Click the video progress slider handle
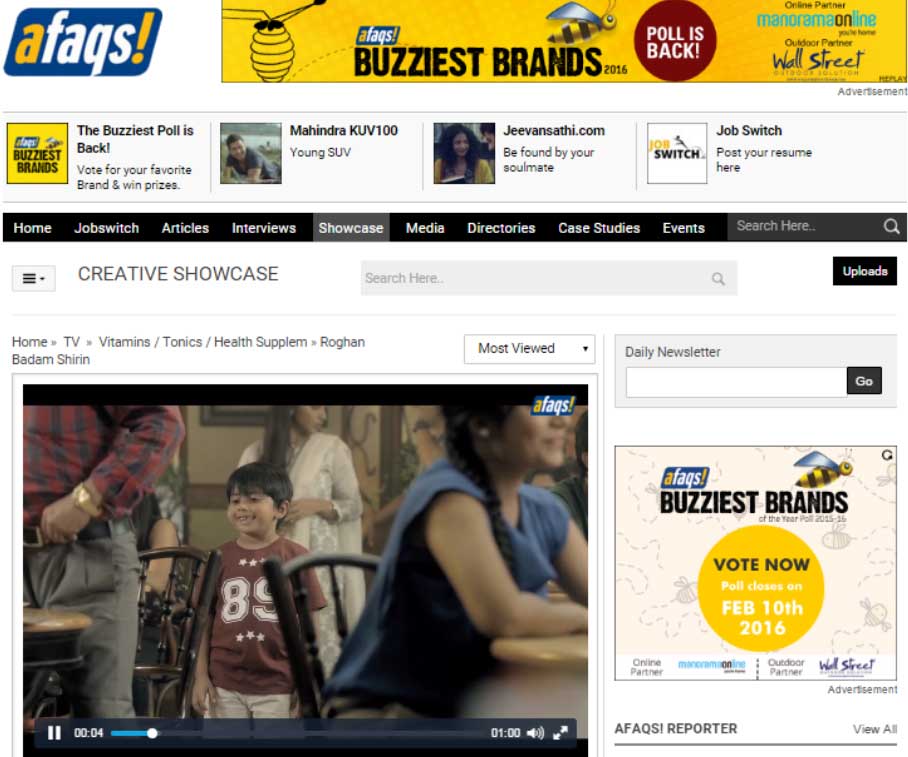Viewport: 908px width, 757px height. [152, 733]
